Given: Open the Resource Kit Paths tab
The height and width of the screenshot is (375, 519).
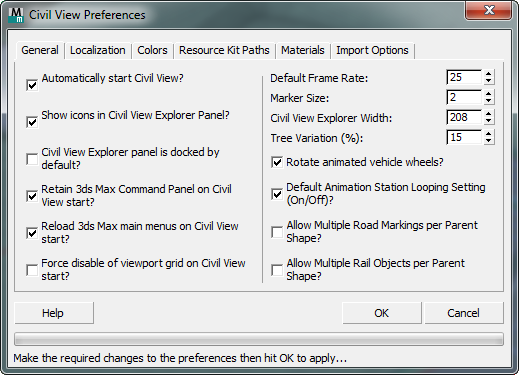Looking at the screenshot, I should pos(224,50).
